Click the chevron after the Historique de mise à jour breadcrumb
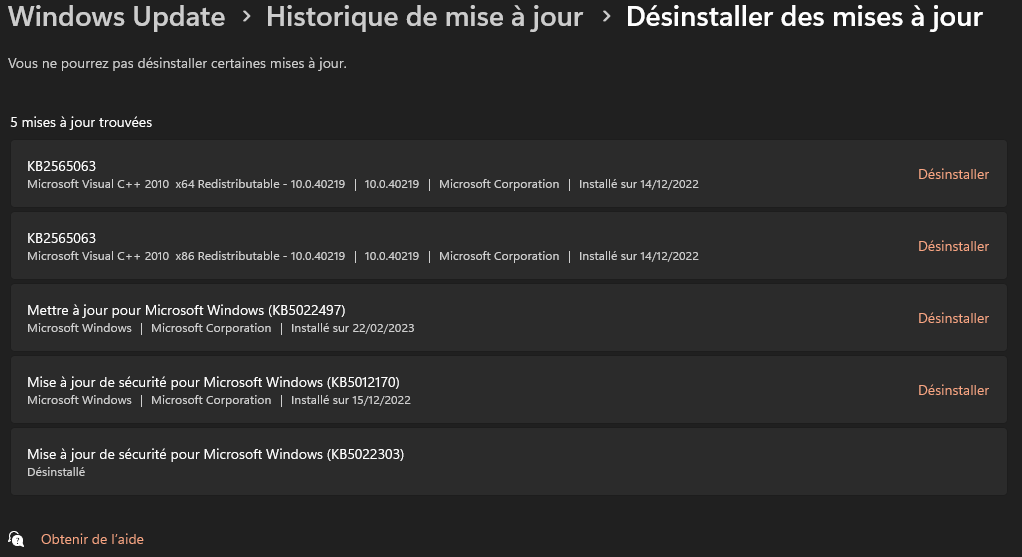The width and height of the screenshot is (1022, 557). click(x=606, y=17)
